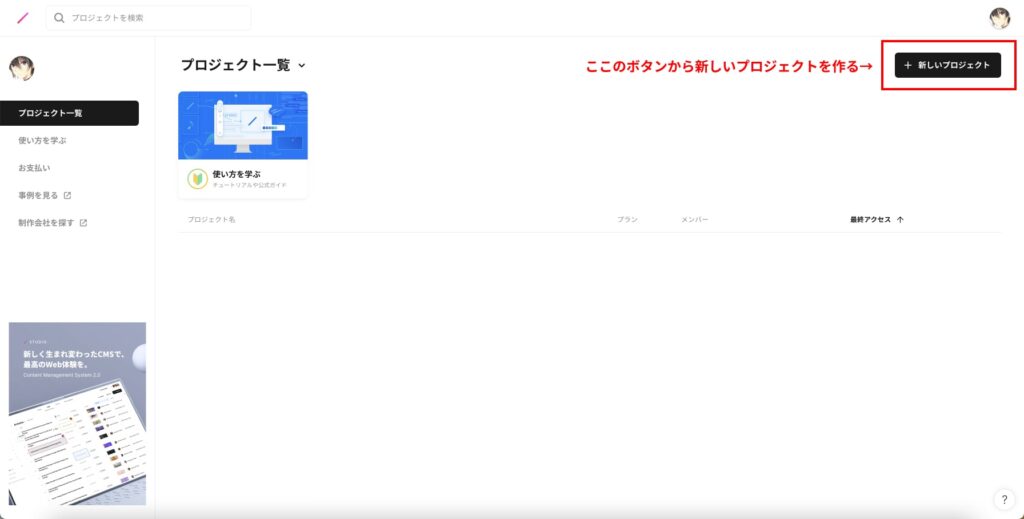
Task: Select プロジェクト一覧 in the sidebar
Action: pos(69,113)
